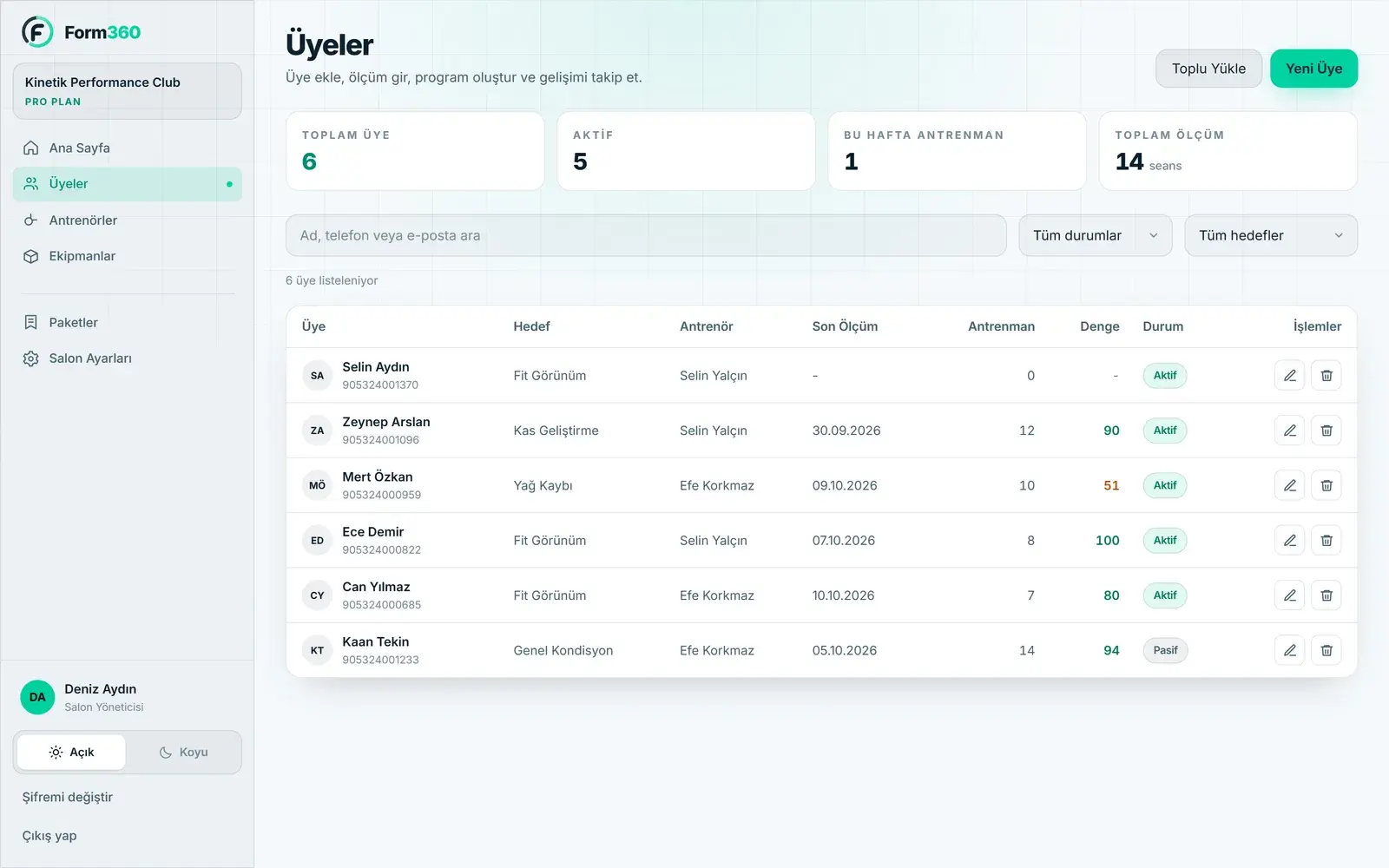Viewport: 1389px width, 868px height.
Task: Switch theme to Koyu dark mode
Action: (x=183, y=753)
